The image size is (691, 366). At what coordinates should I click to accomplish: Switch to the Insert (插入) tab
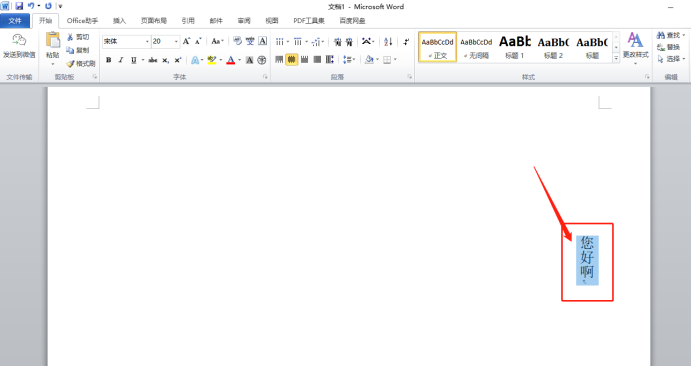tap(119, 21)
